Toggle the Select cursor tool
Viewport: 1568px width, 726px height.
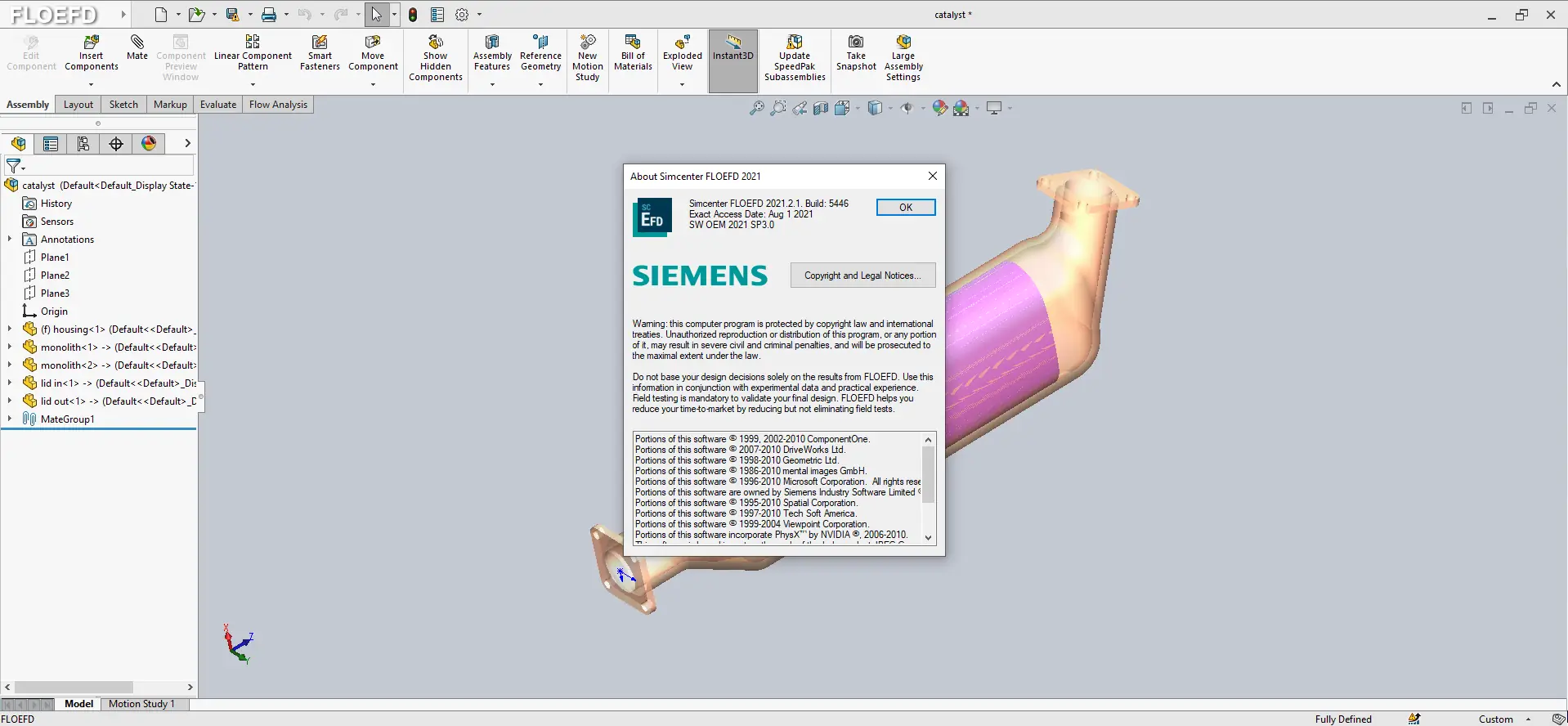[376, 15]
